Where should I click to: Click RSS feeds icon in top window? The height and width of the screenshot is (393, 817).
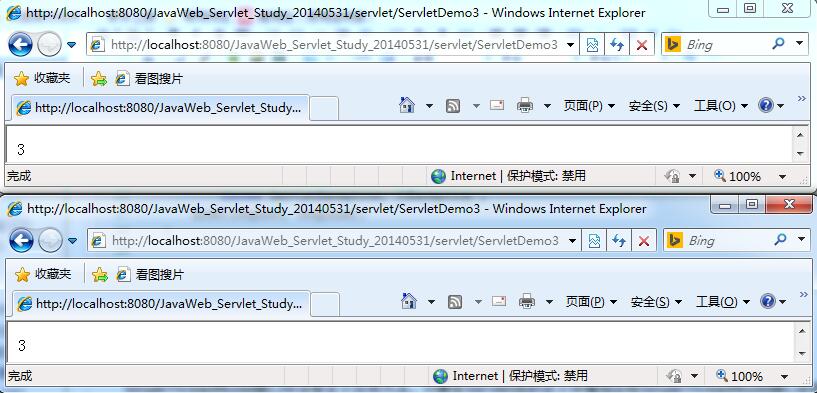tap(453, 106)
